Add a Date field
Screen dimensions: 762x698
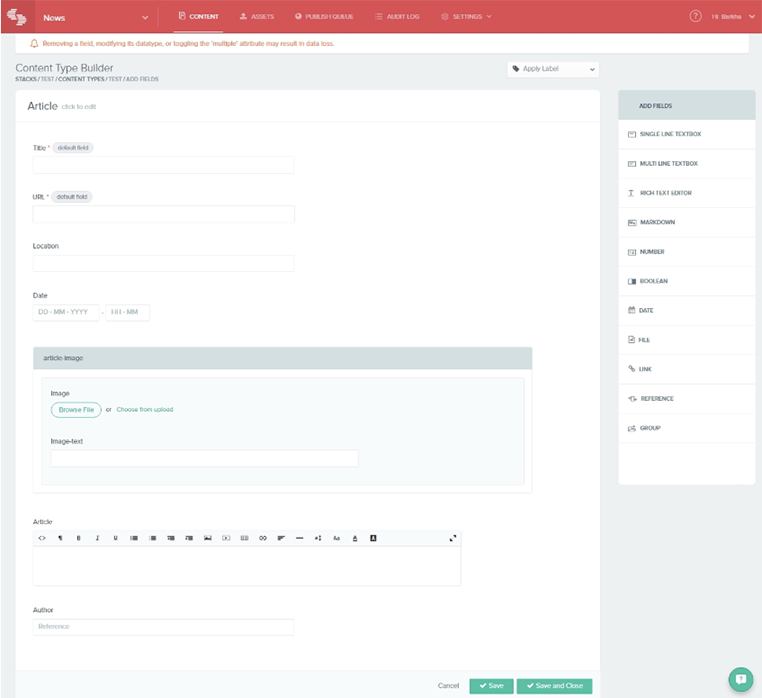[x=687, y=311]
